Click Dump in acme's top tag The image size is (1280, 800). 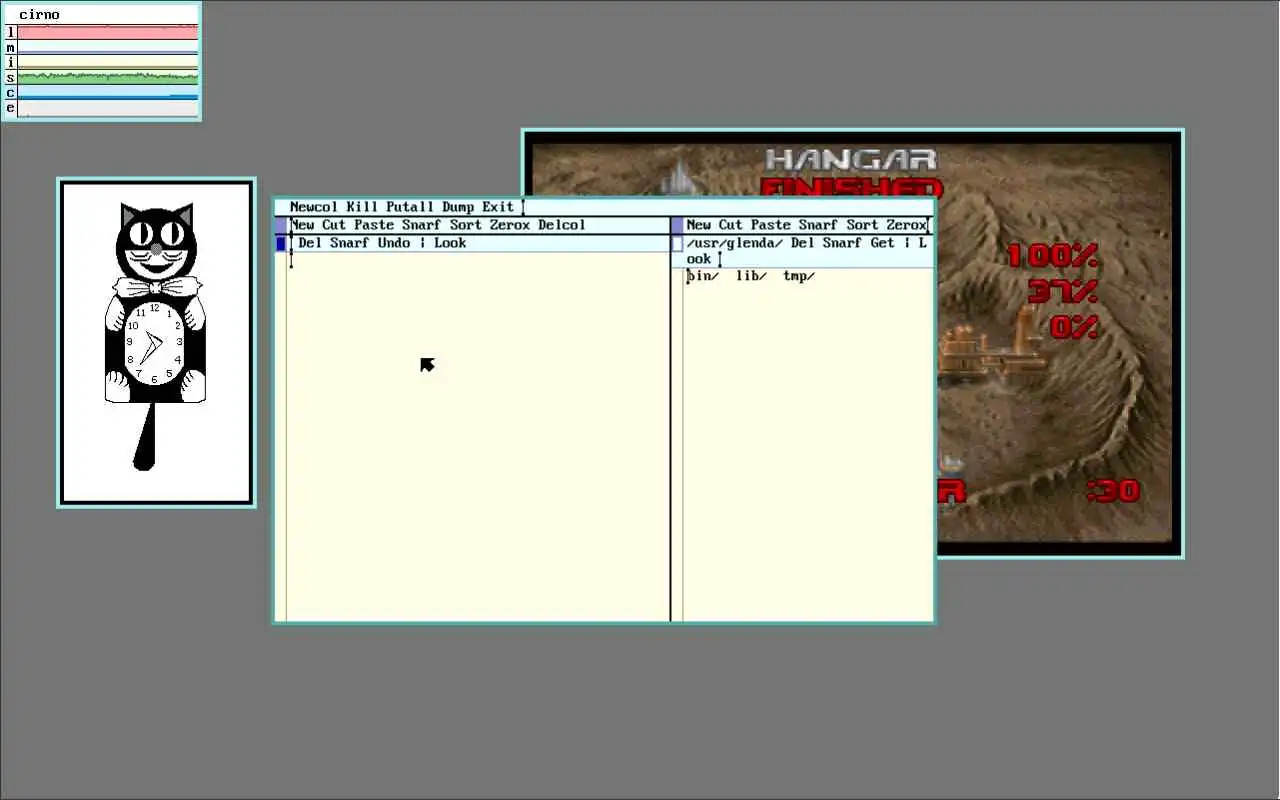tap(458, 207)
